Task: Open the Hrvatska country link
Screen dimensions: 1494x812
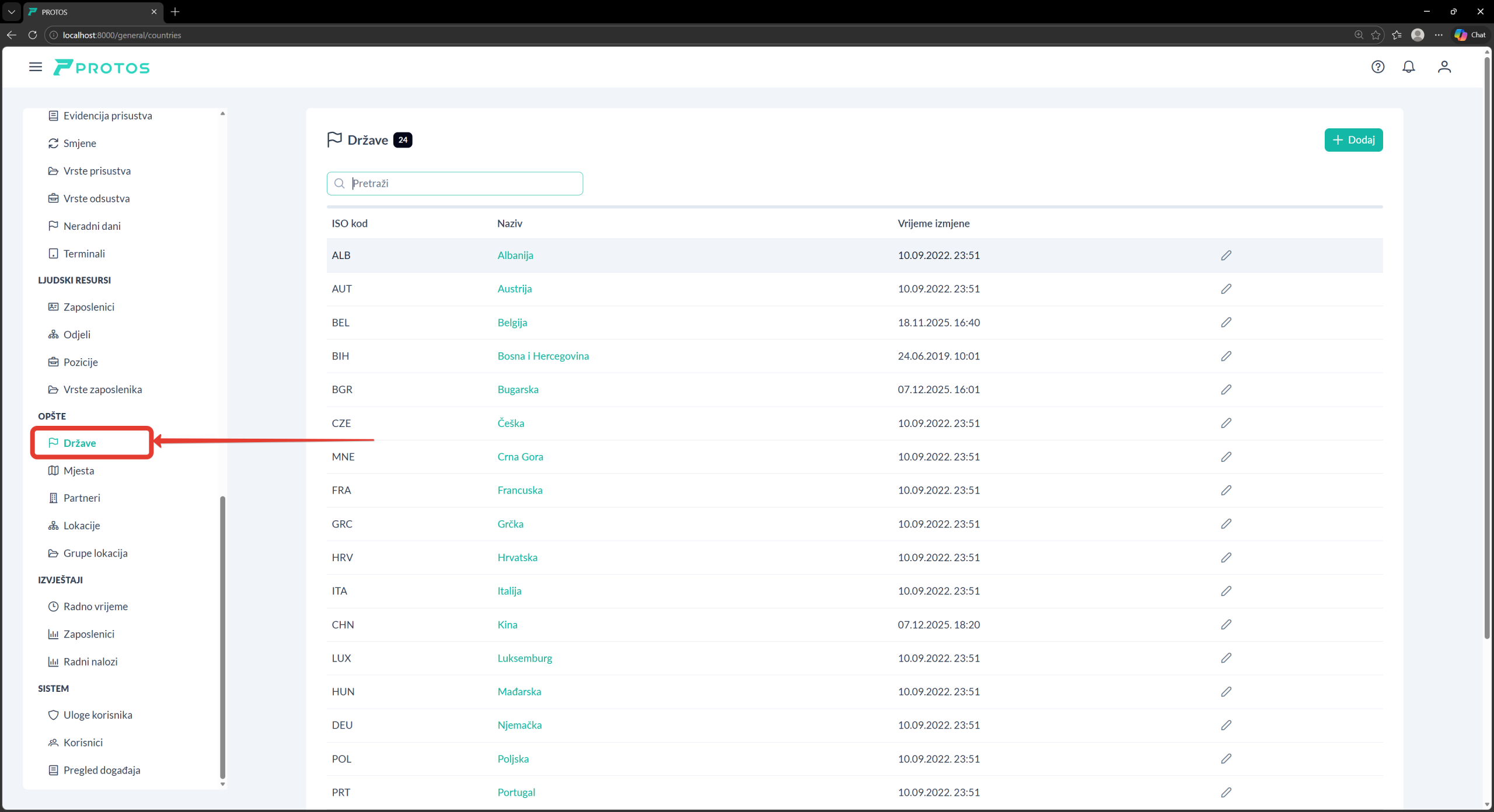Action: (x=517, y=558)
